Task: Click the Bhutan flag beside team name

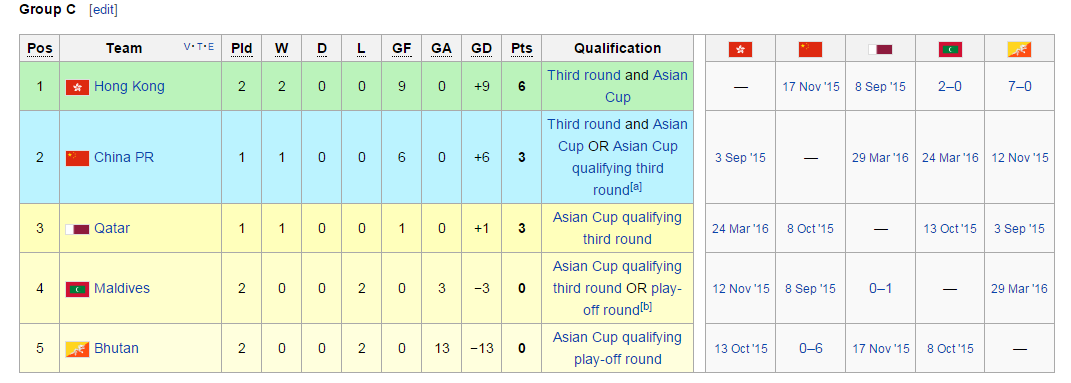Action: [77, 349]
